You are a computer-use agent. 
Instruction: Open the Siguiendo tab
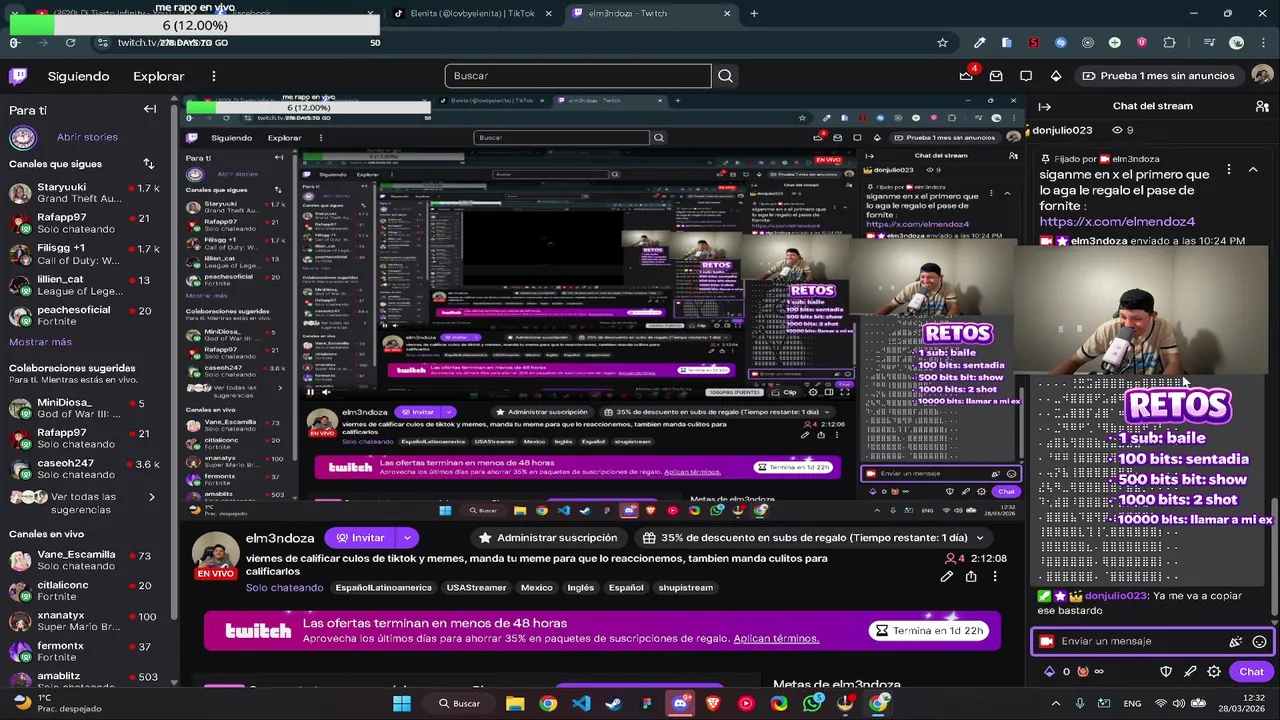[x=78, y=76]
